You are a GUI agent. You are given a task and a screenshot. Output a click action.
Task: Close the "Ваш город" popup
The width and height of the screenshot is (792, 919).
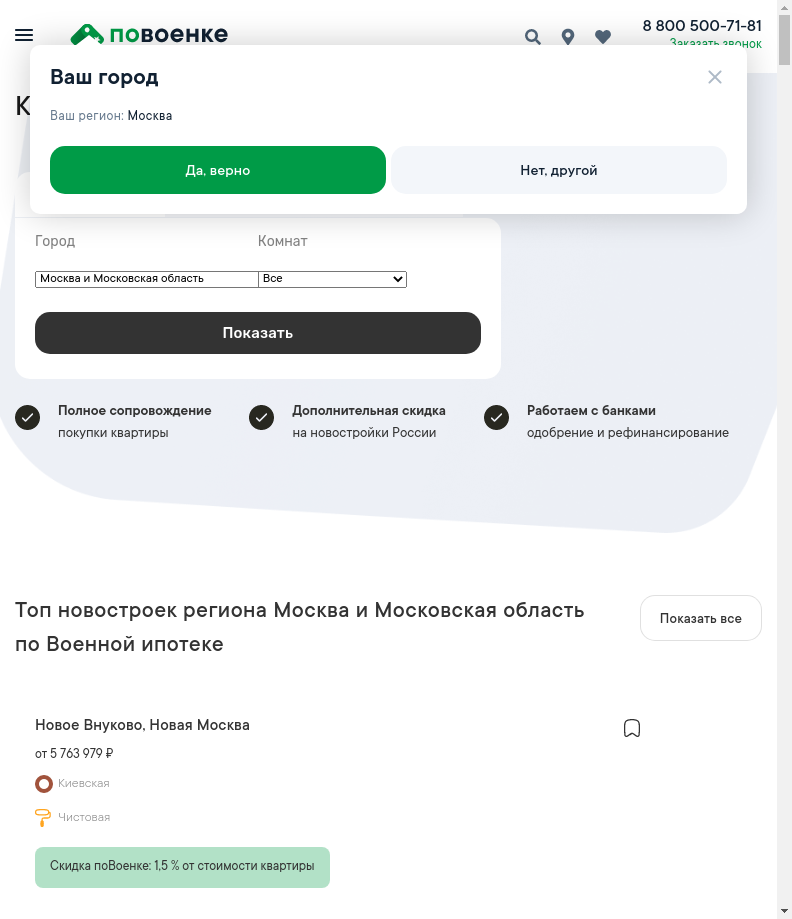point(715,77)
